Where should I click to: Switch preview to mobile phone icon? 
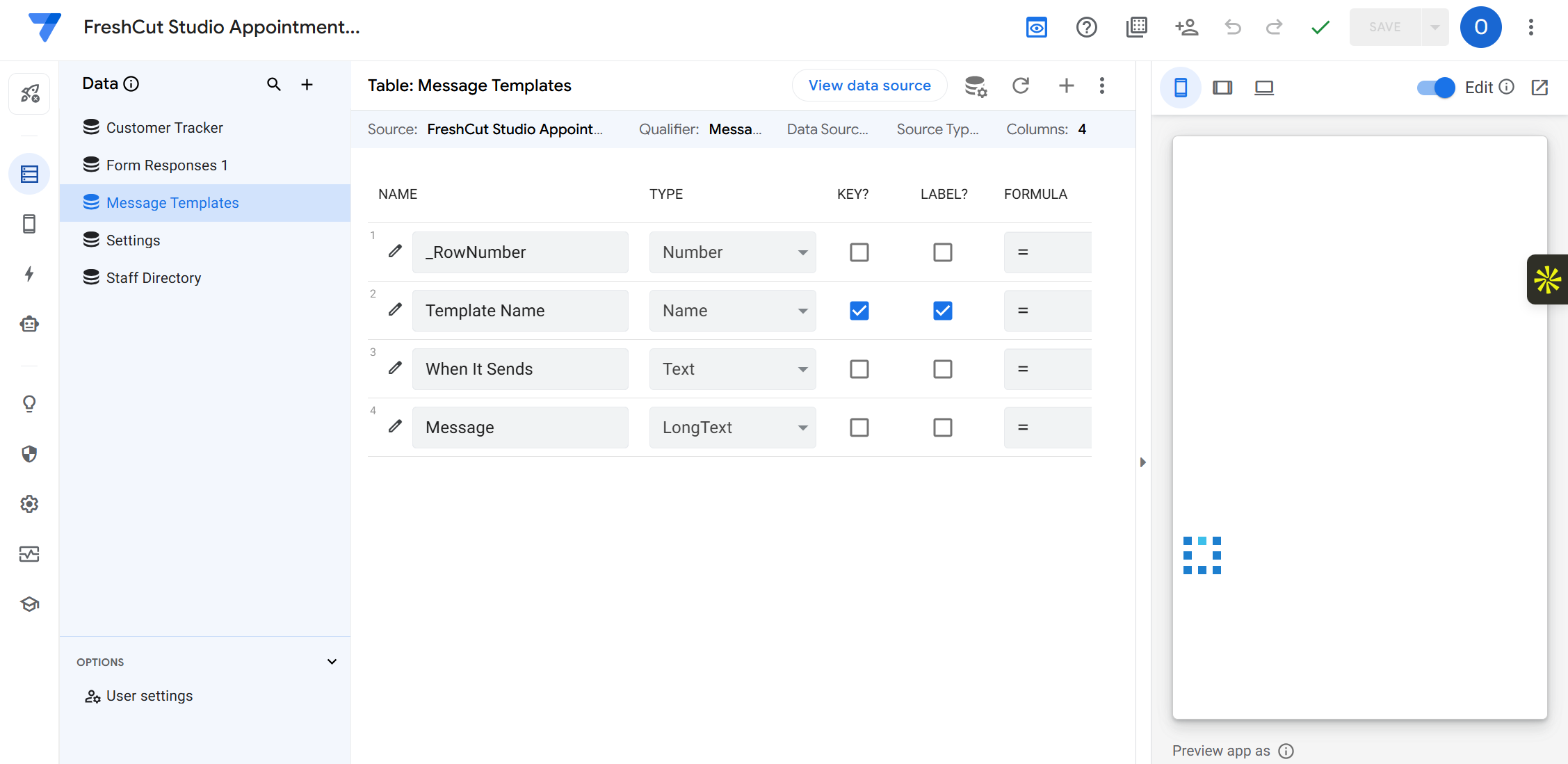(1181, 88)
